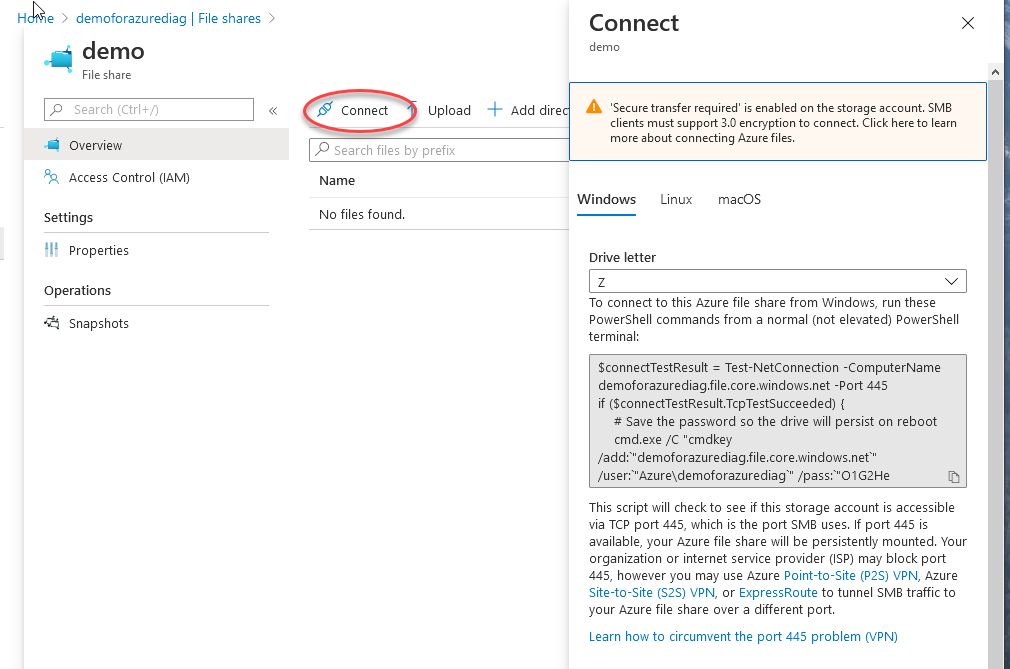Screen dimensions: 1010x669
Task: Click the Connect plug icon
Action: tap(325, 110)
